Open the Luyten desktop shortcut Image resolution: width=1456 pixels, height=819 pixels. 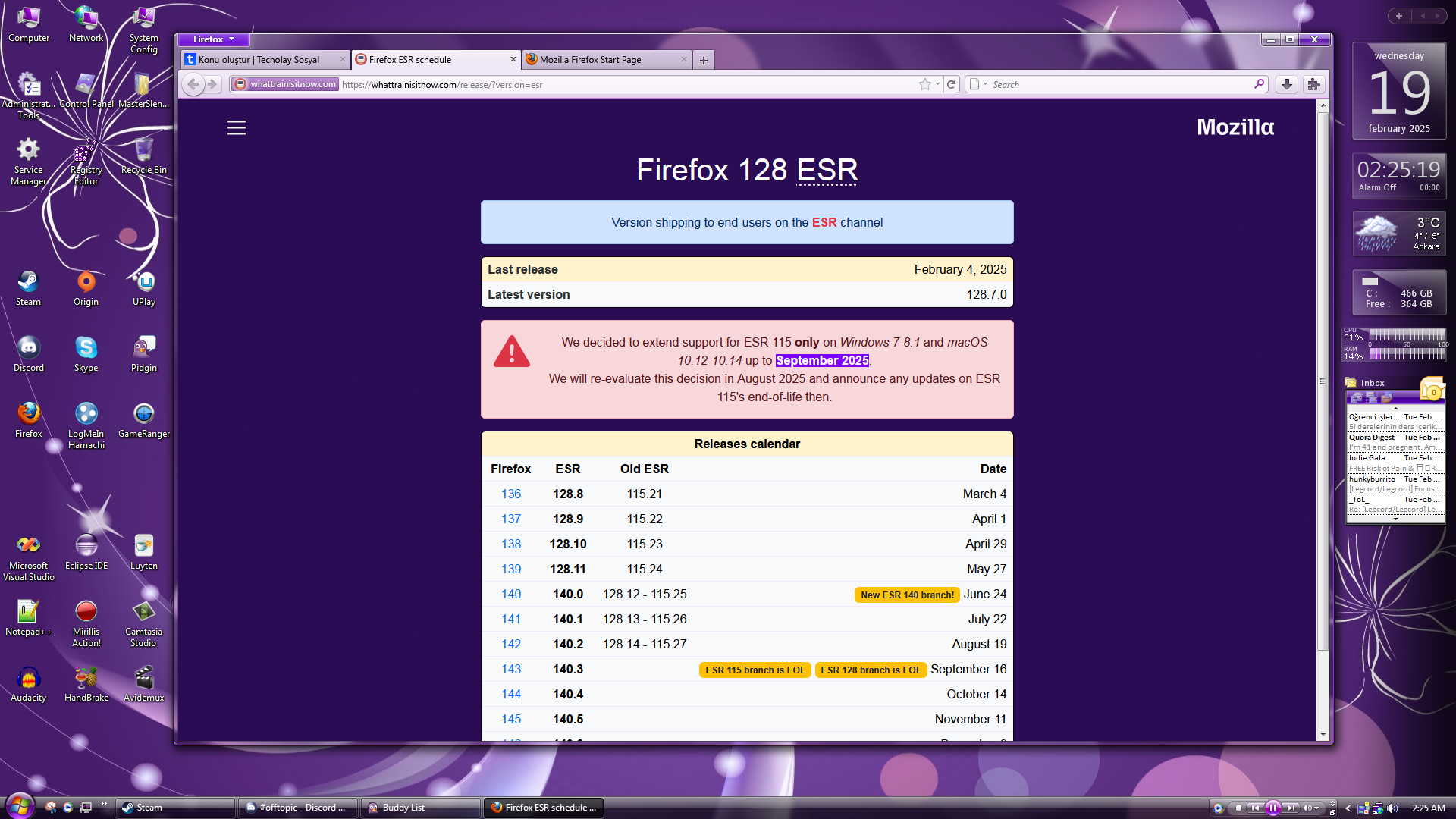143,553
